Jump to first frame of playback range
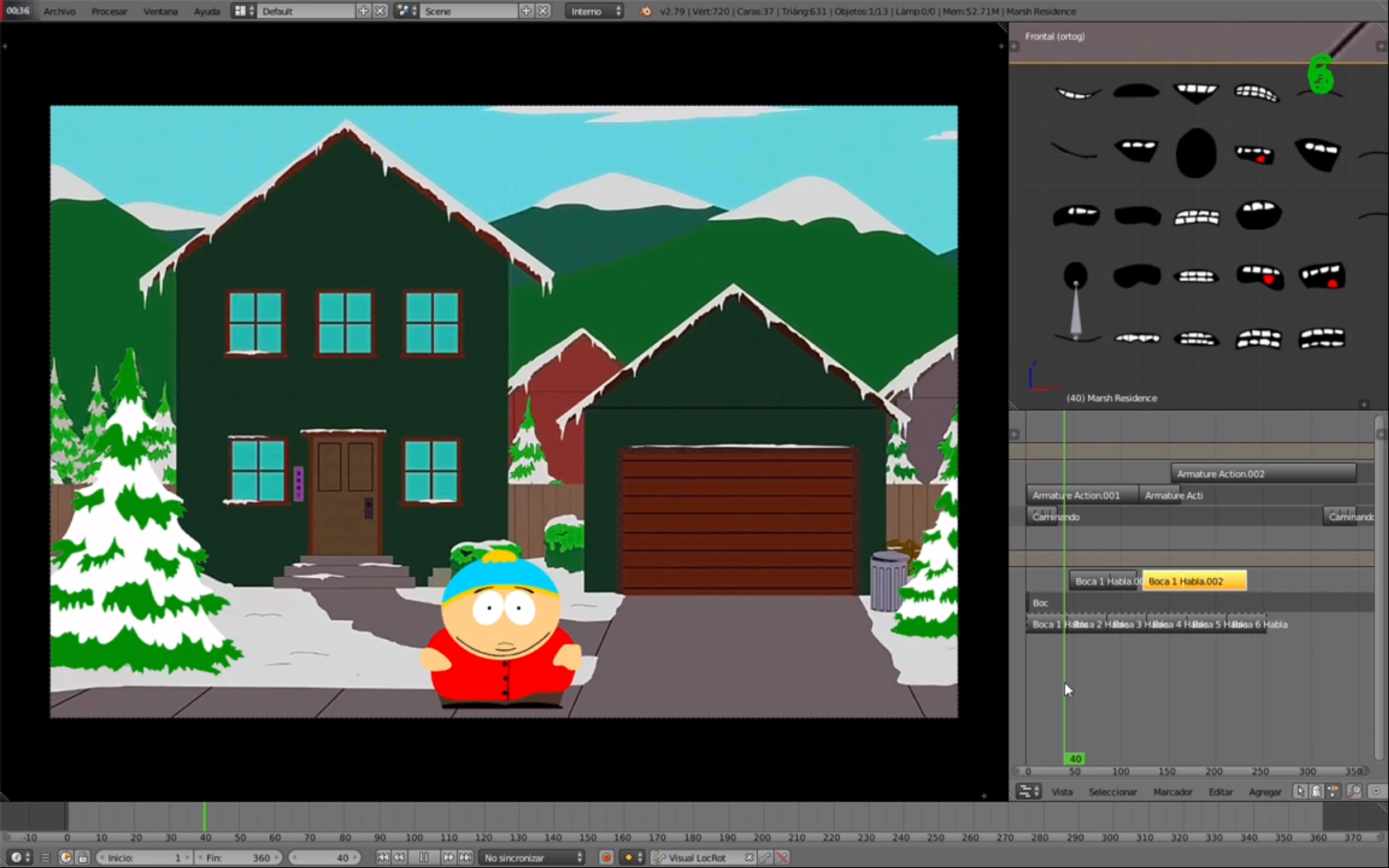This screenshot has width=1389, height=868. [383, 858]
